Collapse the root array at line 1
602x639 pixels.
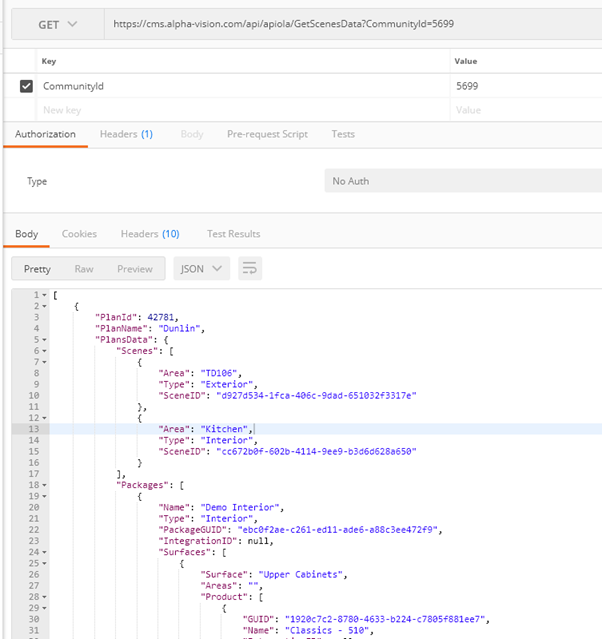pos(46,295)
